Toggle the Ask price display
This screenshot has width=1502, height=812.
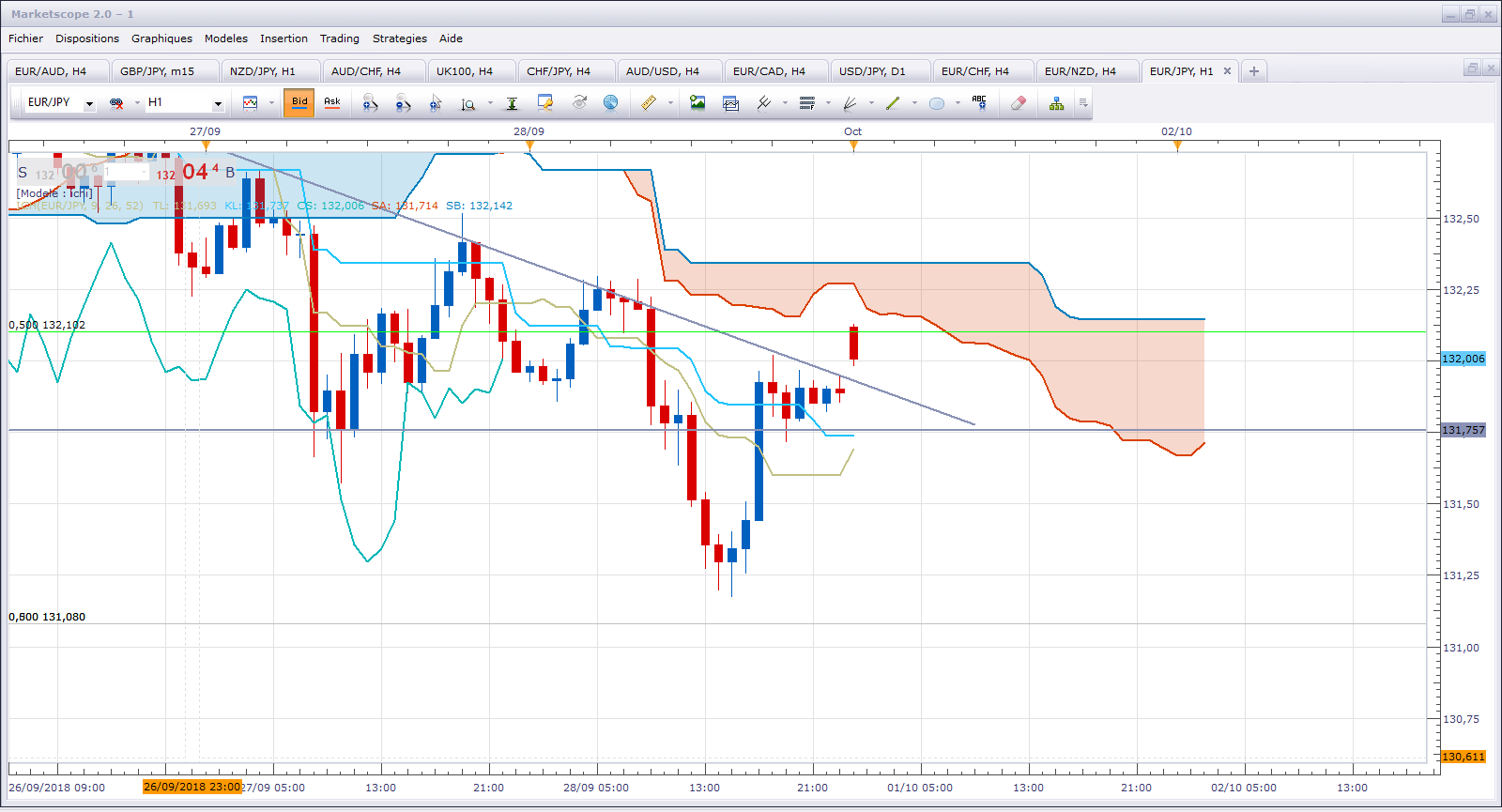[332, 102]
